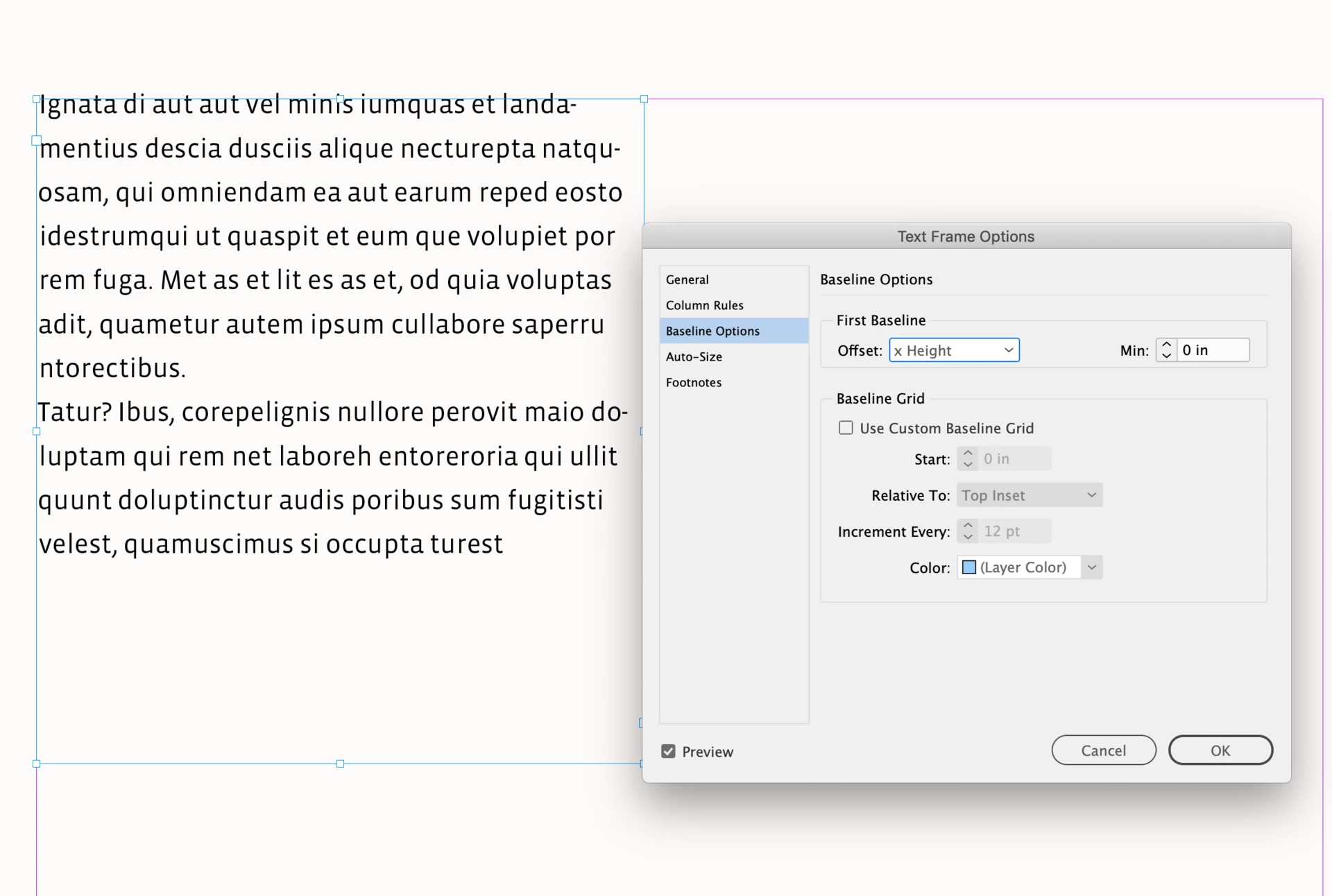Screen dimensions: 1332x896
Task: Click the Text Frame Options title bar
Action: tap(966, 236)
